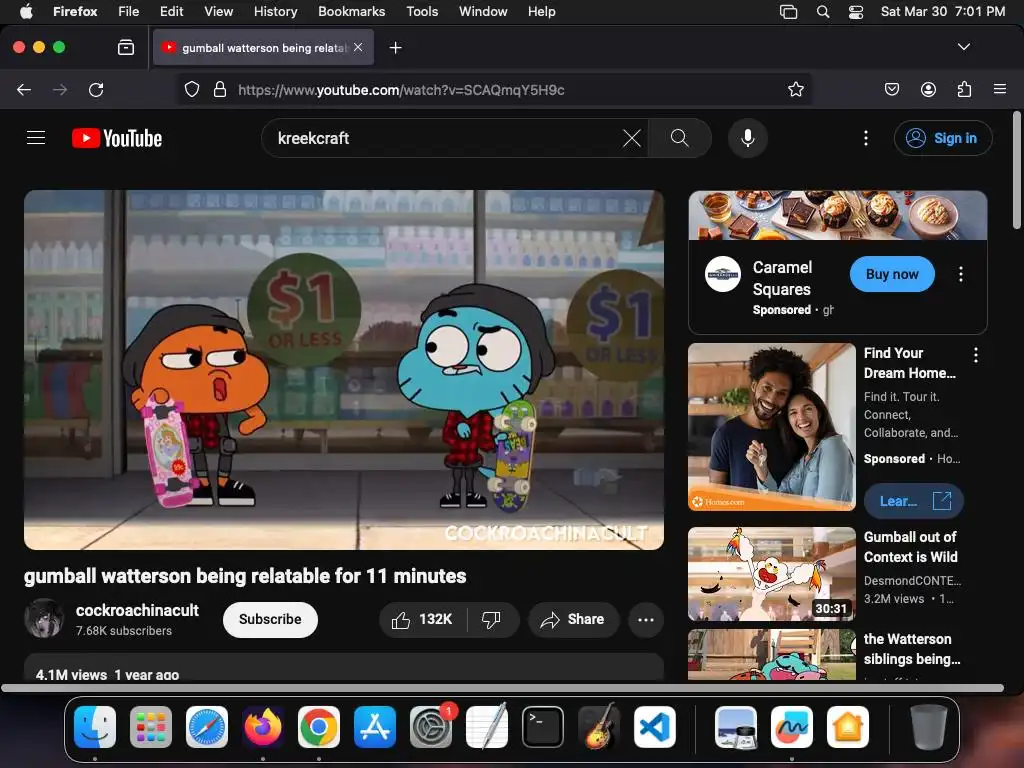This screenshot has height=768, width=1024.
Task: Reload the page in Firefox
Action: [96, 89]
